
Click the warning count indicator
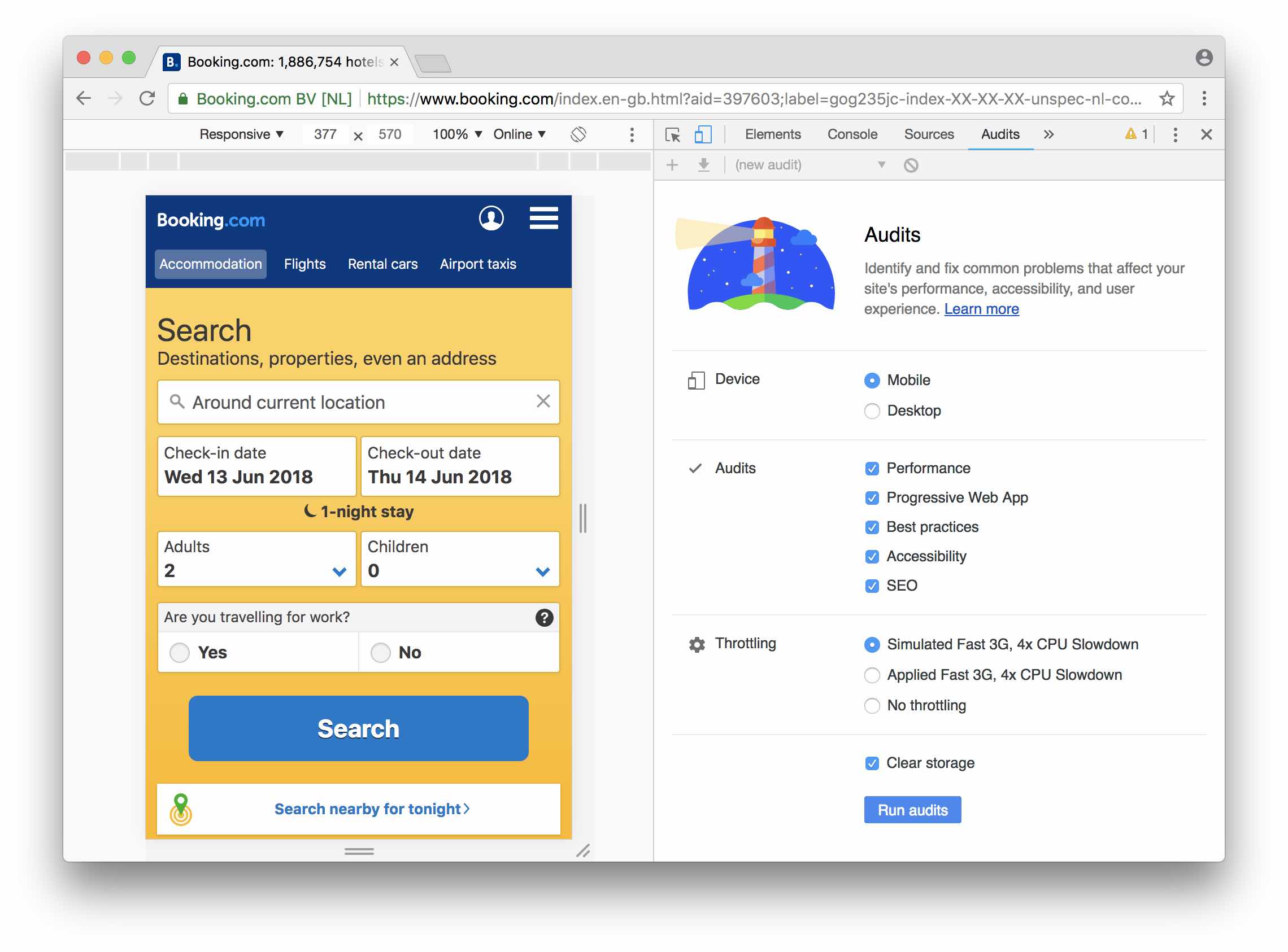(x=1136, y=134)
